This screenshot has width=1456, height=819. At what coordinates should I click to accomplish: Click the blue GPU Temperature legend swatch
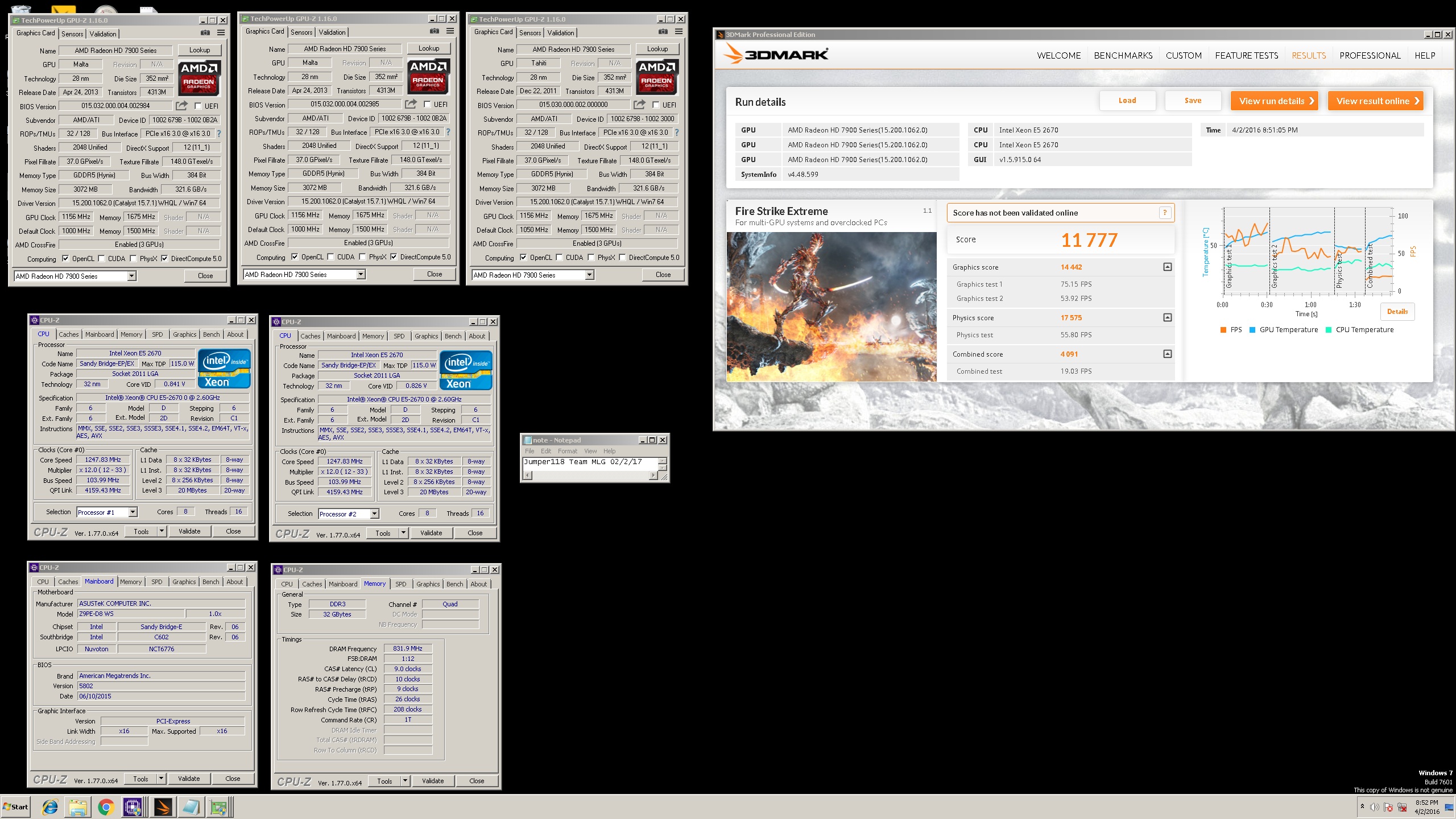pyautogui.click(x=1252, y=330)
